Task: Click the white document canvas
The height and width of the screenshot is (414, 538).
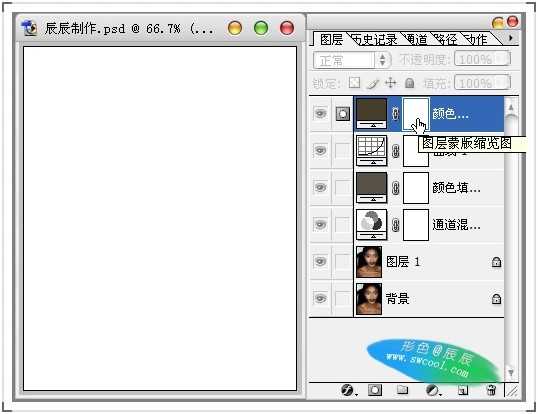Action: (x=160, y=218)
